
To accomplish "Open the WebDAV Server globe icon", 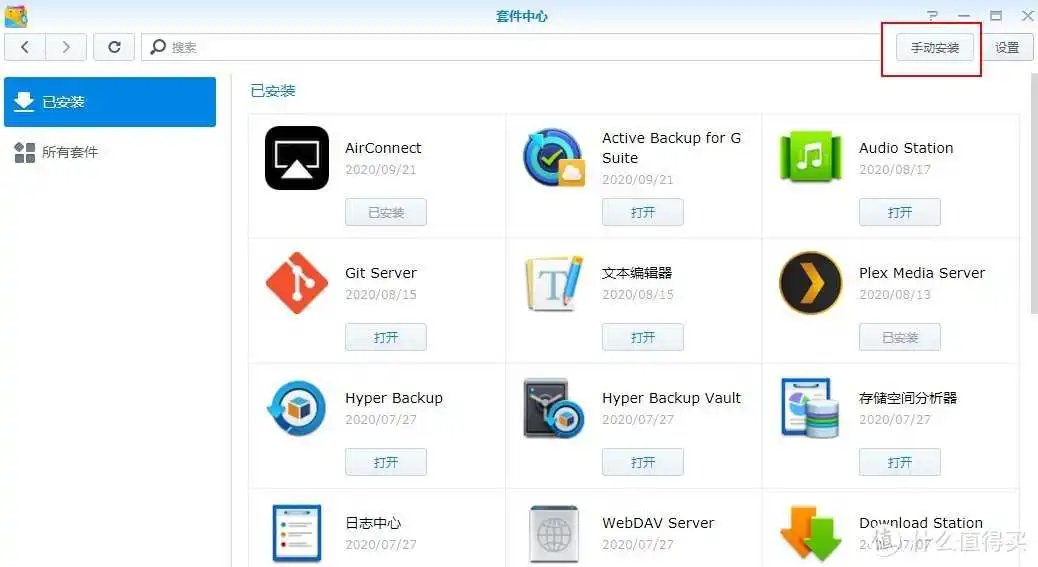I will (554, 535).
